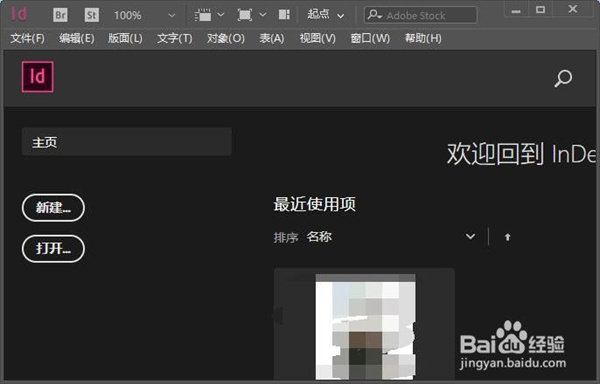Open the recent document thumbnail
Image resolution: width=600 pixels, height=384 pixels.
tap(364, 325)
